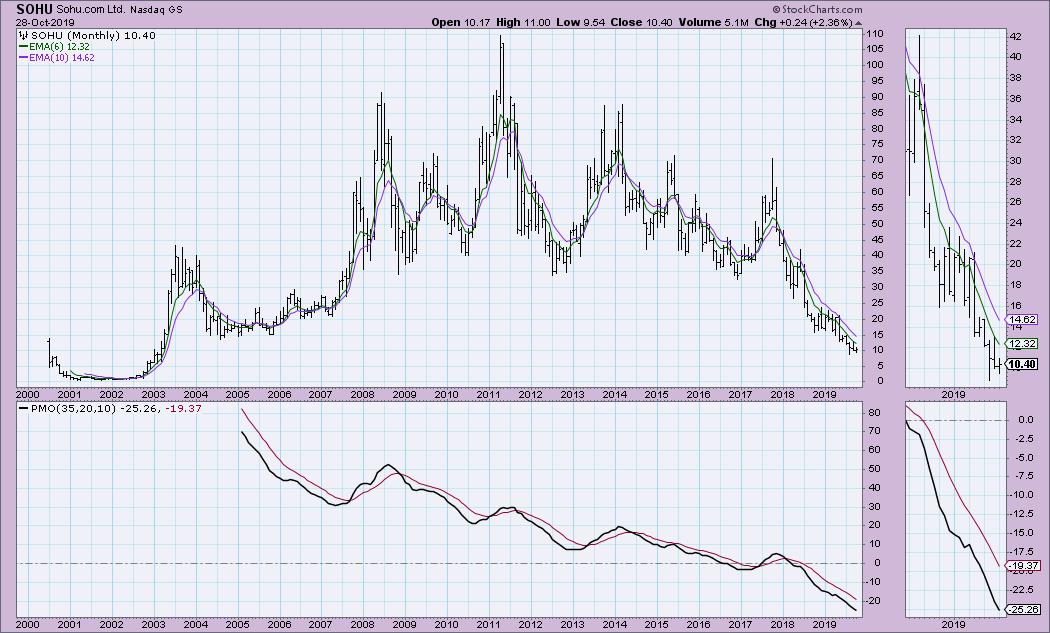1050x633 pixels.
Task: Click the 55 label on the price axis
Action: tap(876, 208)
